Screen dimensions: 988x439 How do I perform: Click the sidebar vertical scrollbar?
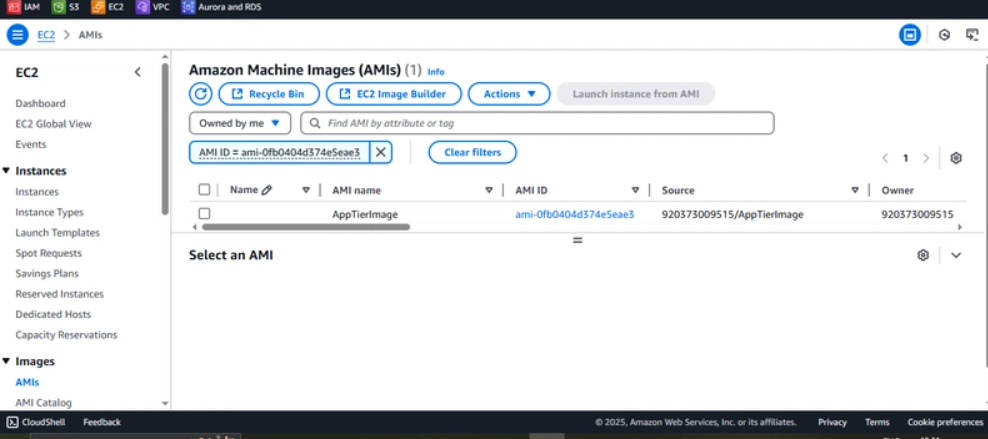click(x=165, y=139)
